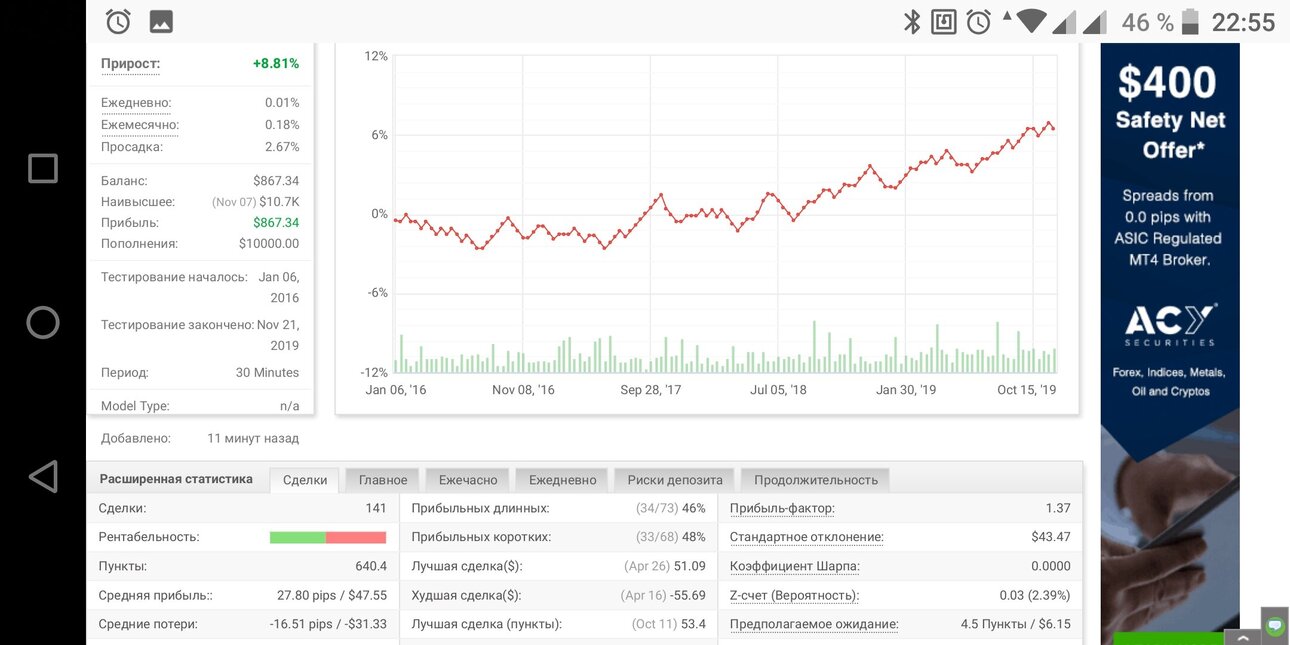Click the Z-счет (Вероятность) label
Viewport: 1290px width, 645px height.
click(794, 595)
